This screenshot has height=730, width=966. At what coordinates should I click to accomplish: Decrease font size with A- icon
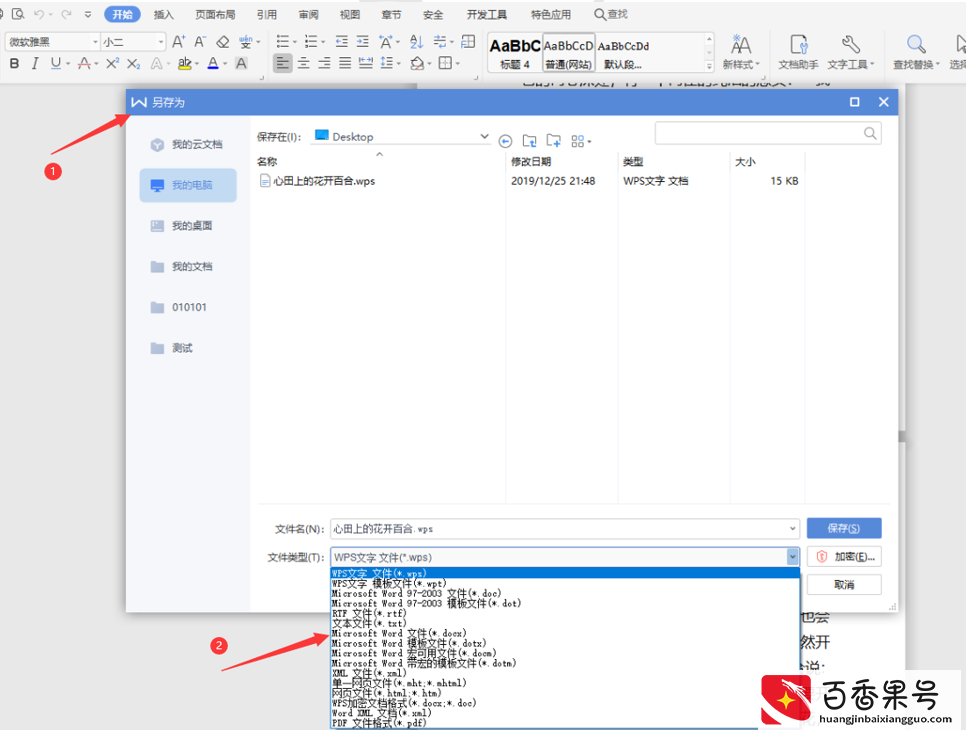[200, 42]
